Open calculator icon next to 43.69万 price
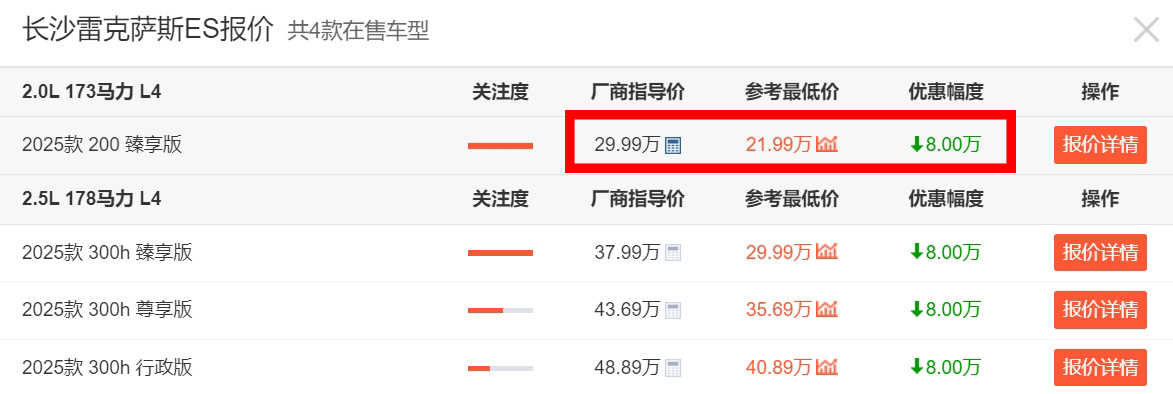1173x394 pixels. [673, 310]
